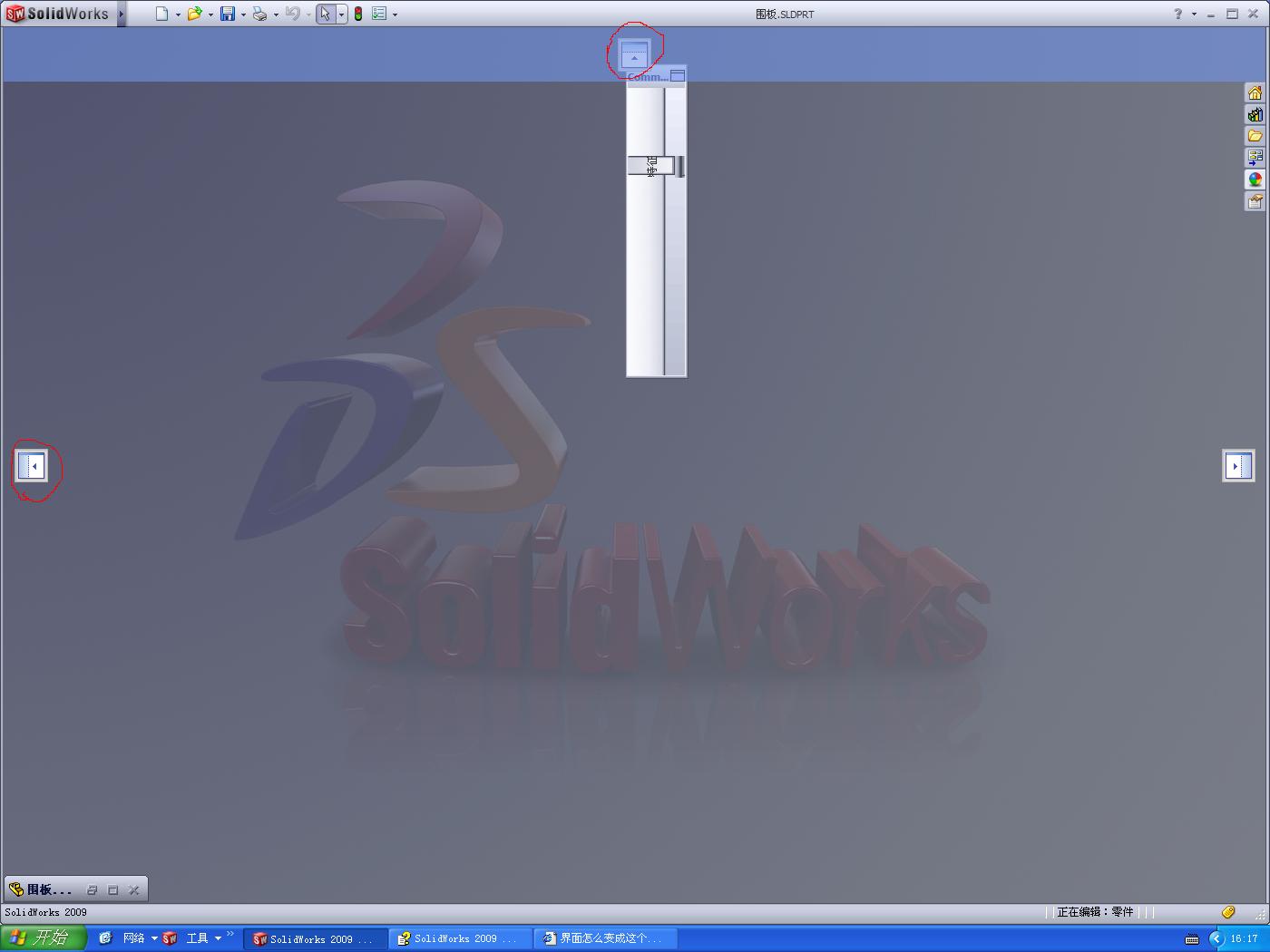Expand the SolidWorks menu flyout arrow

pos(122,14)
